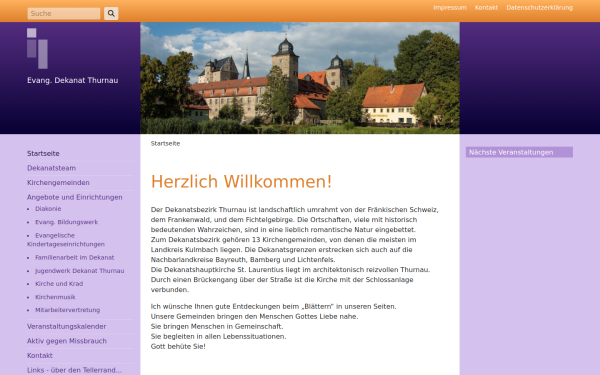Open the Diakonie submenu link

click(x=48, y=209)
